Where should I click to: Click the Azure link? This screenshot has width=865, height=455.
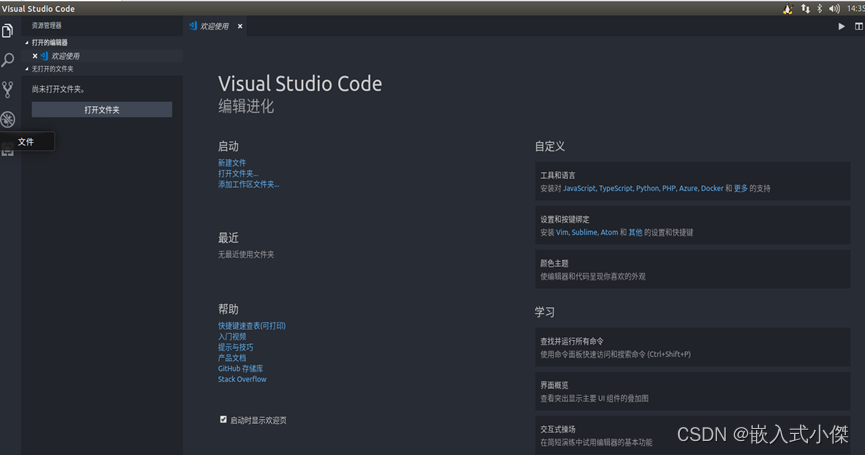[688, 188]
